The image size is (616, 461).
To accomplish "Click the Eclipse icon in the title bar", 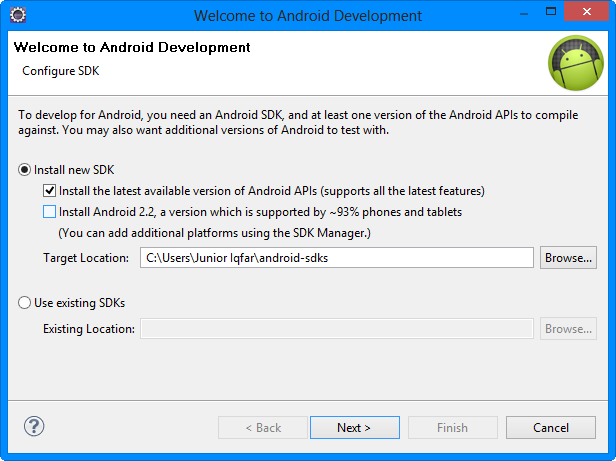I will [18, 15].
